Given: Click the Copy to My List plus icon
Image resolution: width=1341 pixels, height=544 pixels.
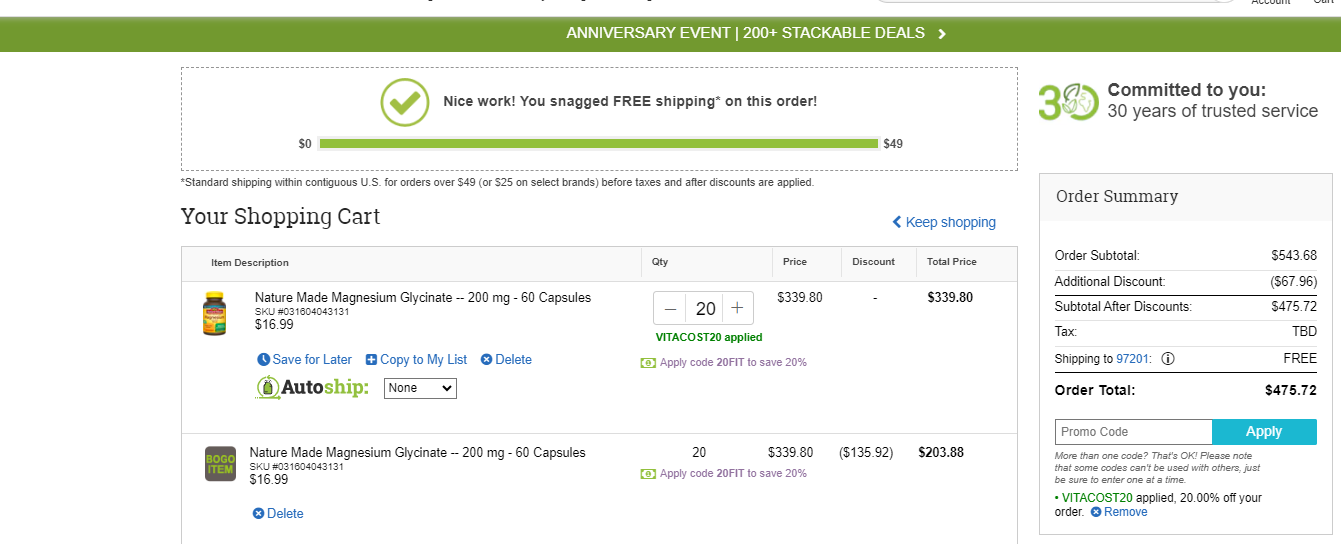Looking at the screenshot, I should pyautogui.click(x=371, y=360).
